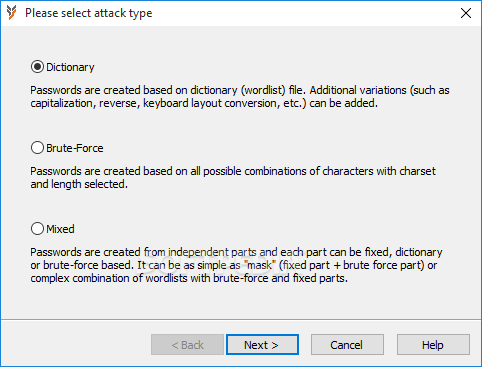This screenshot has height=367, width=482.
Task: Select the Dictionary attack radio button
Action: click(x=37, y=67)
